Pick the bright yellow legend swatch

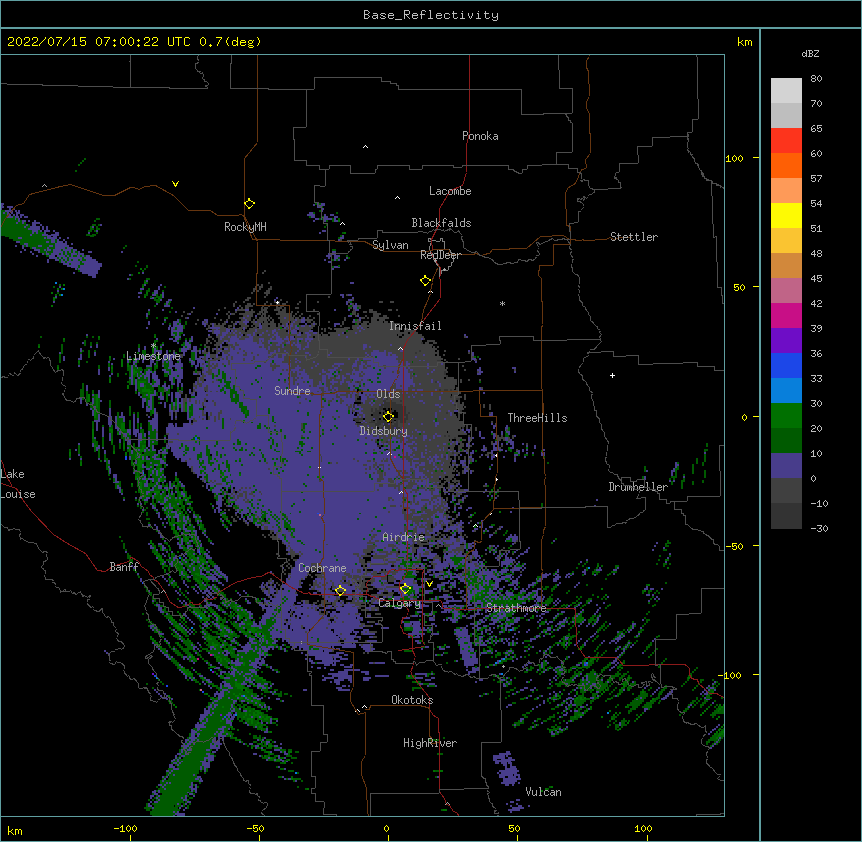tap(786, 215)
